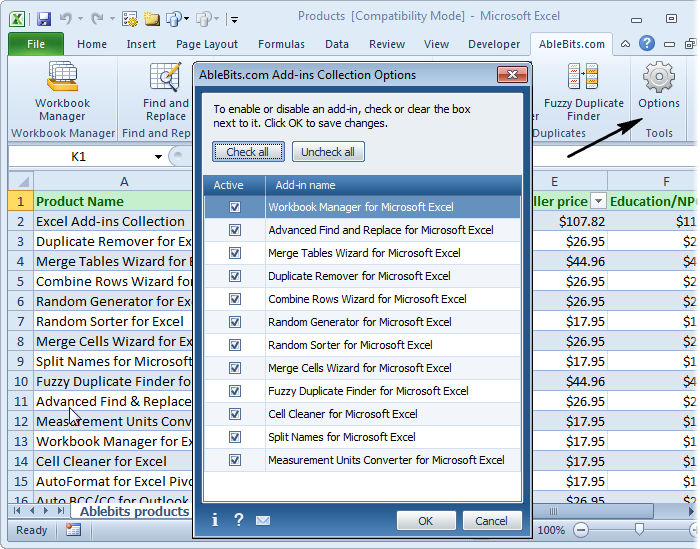Click the info icon in the dialog
700x549 pixels.
pos(215,520)
